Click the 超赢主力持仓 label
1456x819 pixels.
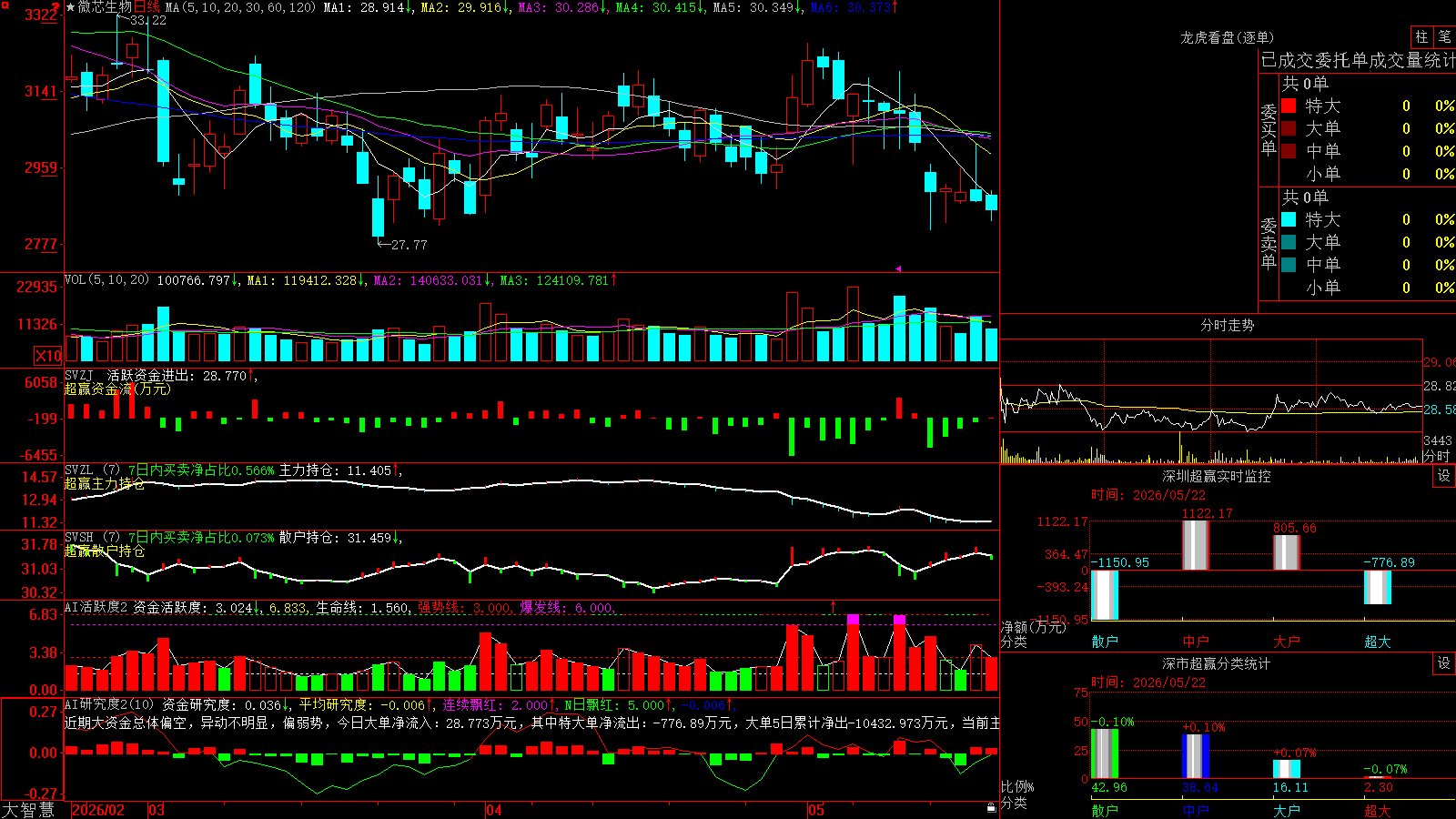pos(105,483)
